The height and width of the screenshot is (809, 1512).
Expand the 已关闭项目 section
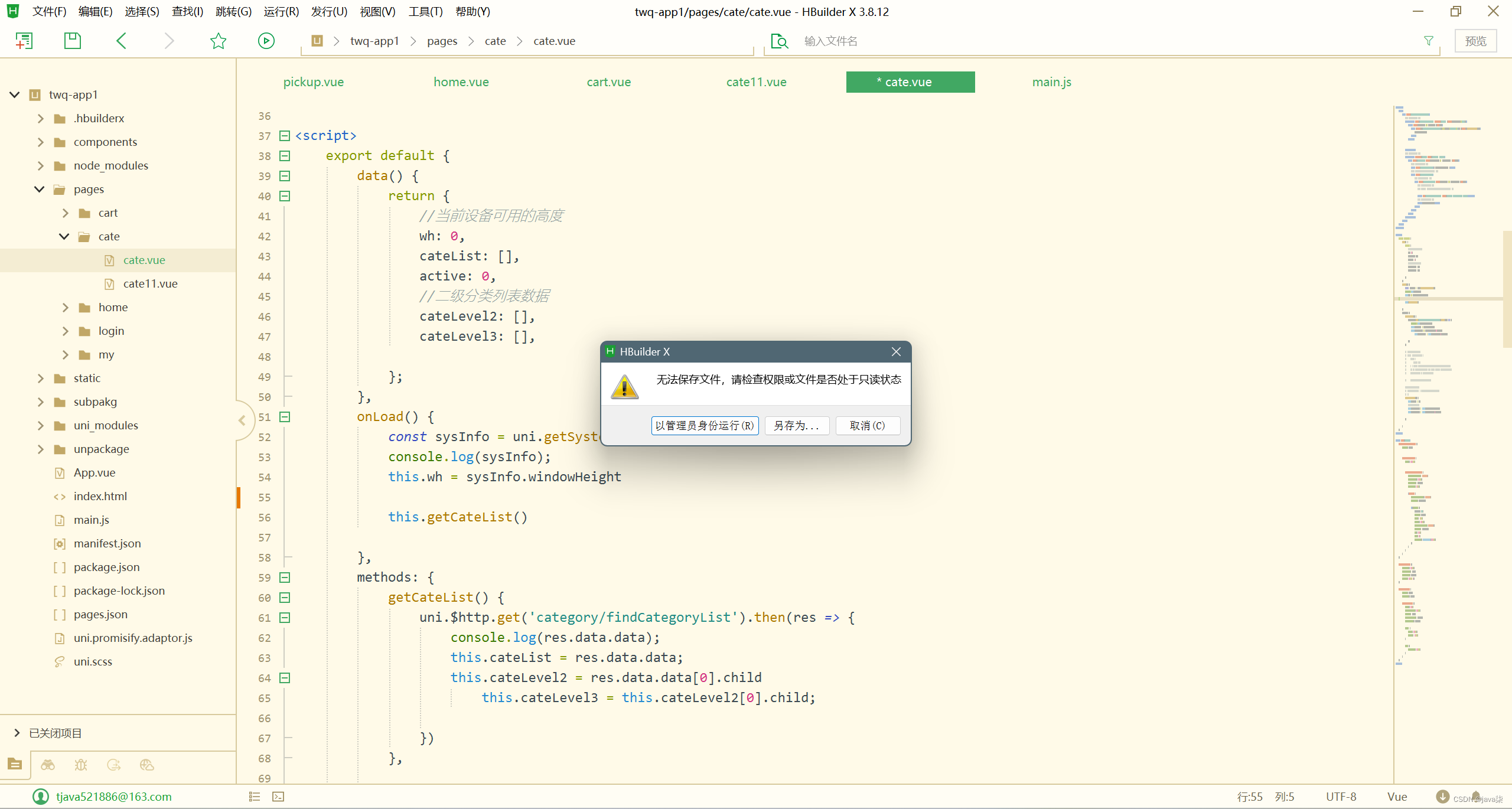tap(17, 733)
